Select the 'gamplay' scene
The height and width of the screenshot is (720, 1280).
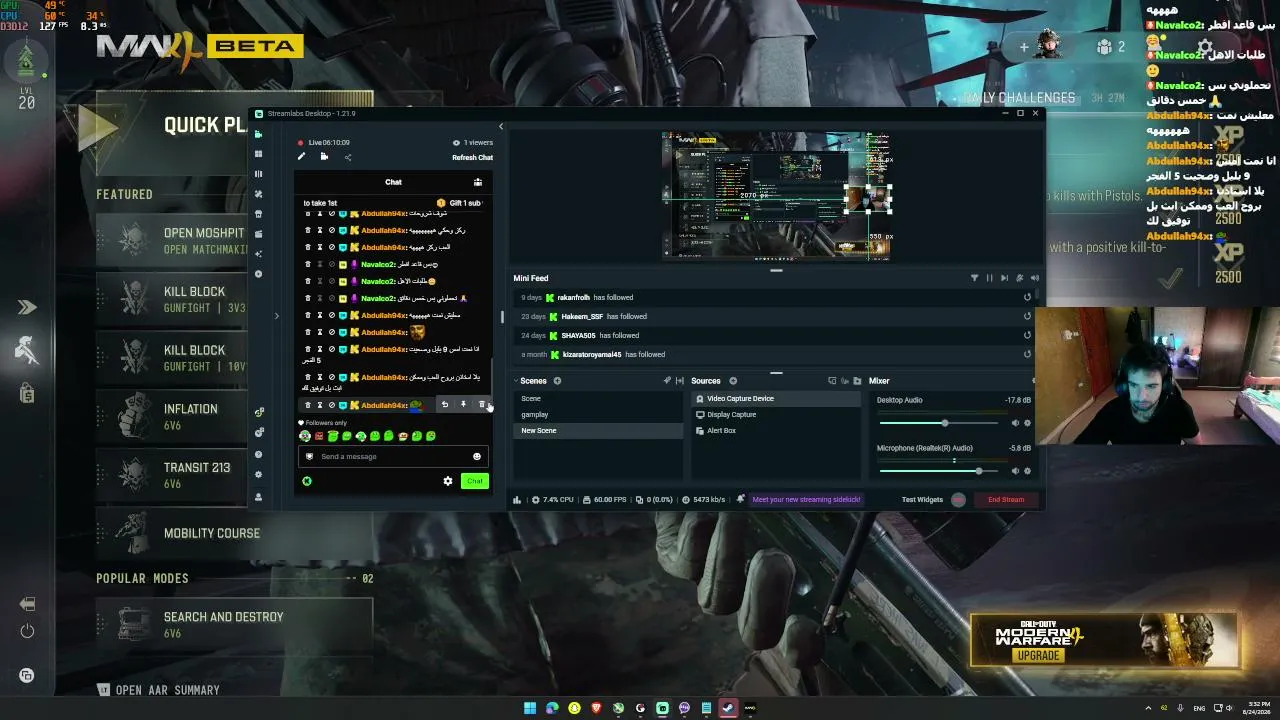pos(598,414)
